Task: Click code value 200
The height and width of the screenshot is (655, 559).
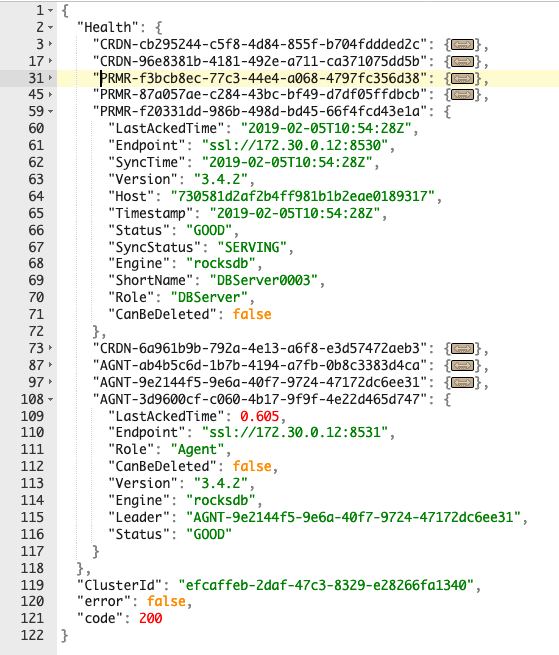Action: [x=151, y=618]
